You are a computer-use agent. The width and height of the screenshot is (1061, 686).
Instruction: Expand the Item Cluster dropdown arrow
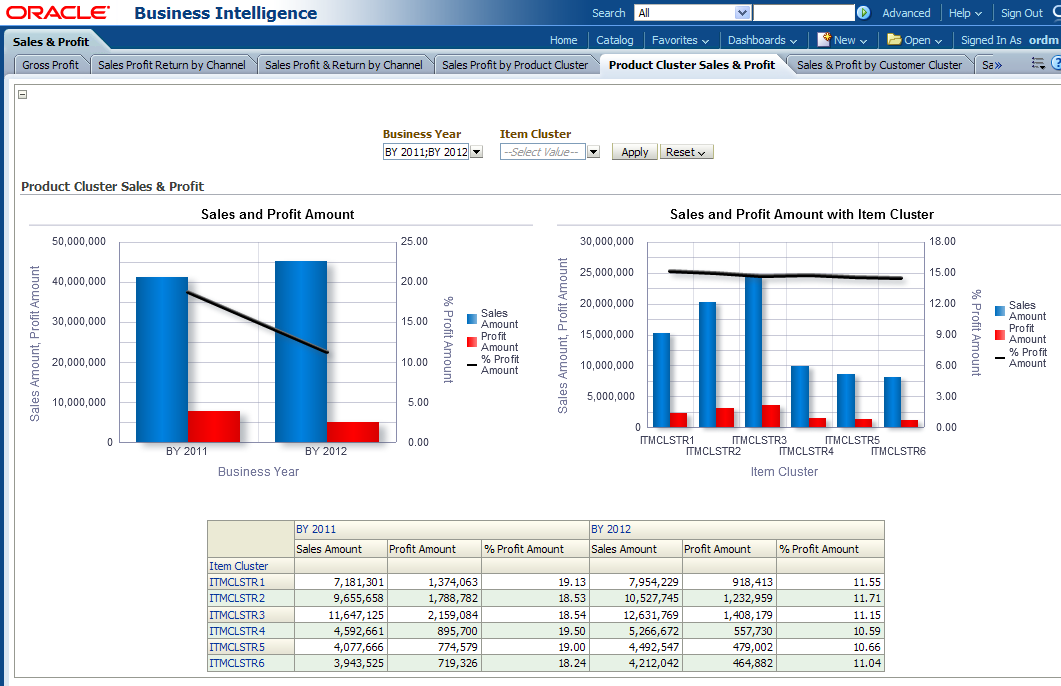point(593,152)
